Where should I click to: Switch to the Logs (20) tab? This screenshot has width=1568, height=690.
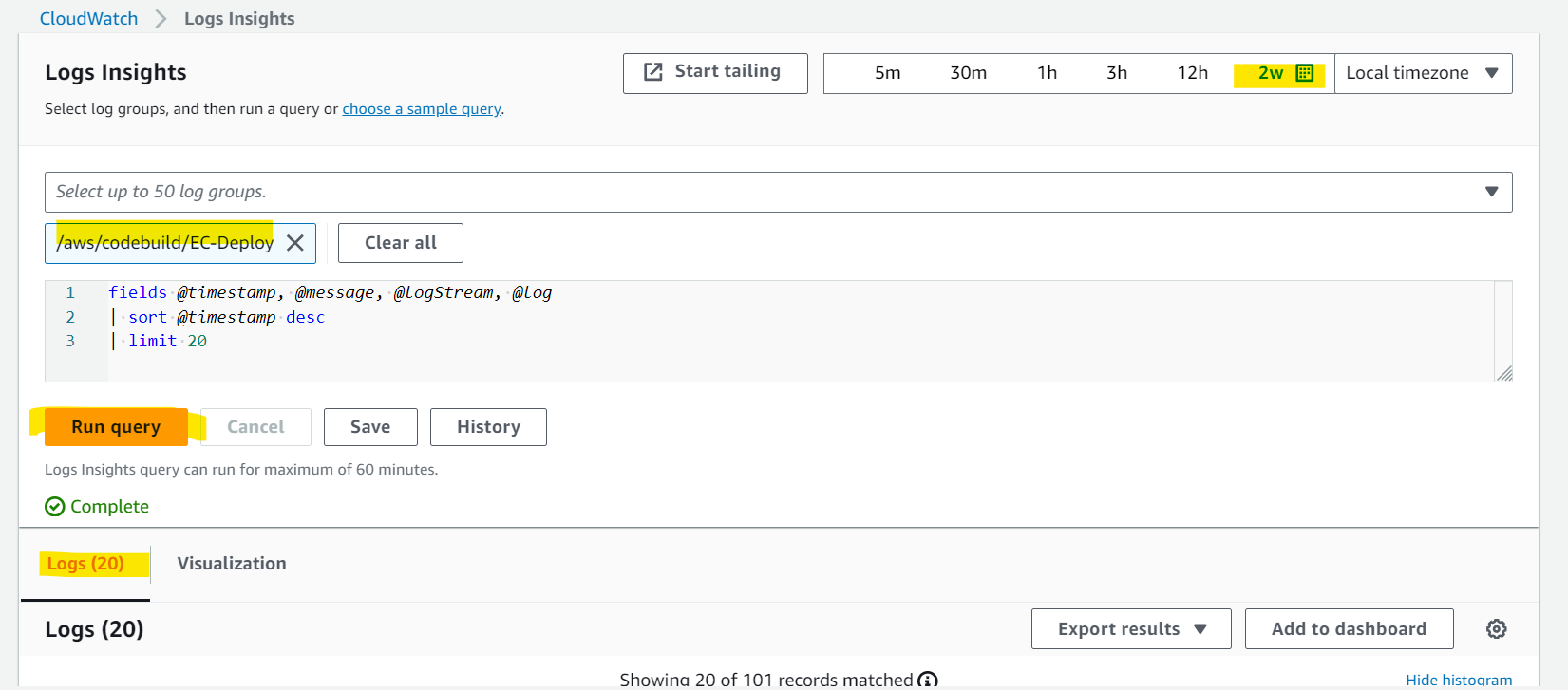point(85,564)
